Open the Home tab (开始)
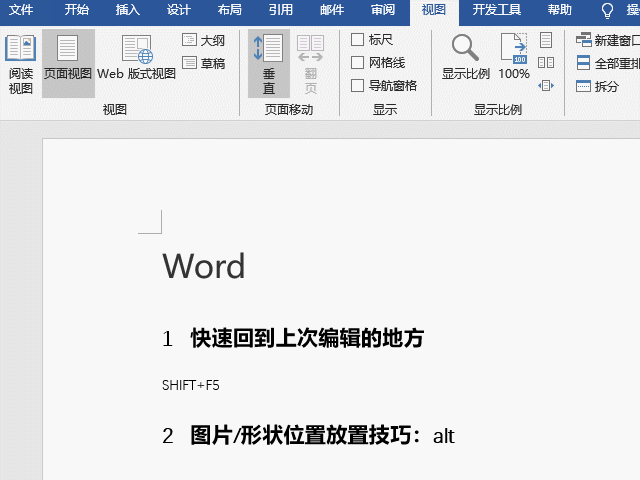640x480 pixels. pyautogui.click(x=76, y=10)
